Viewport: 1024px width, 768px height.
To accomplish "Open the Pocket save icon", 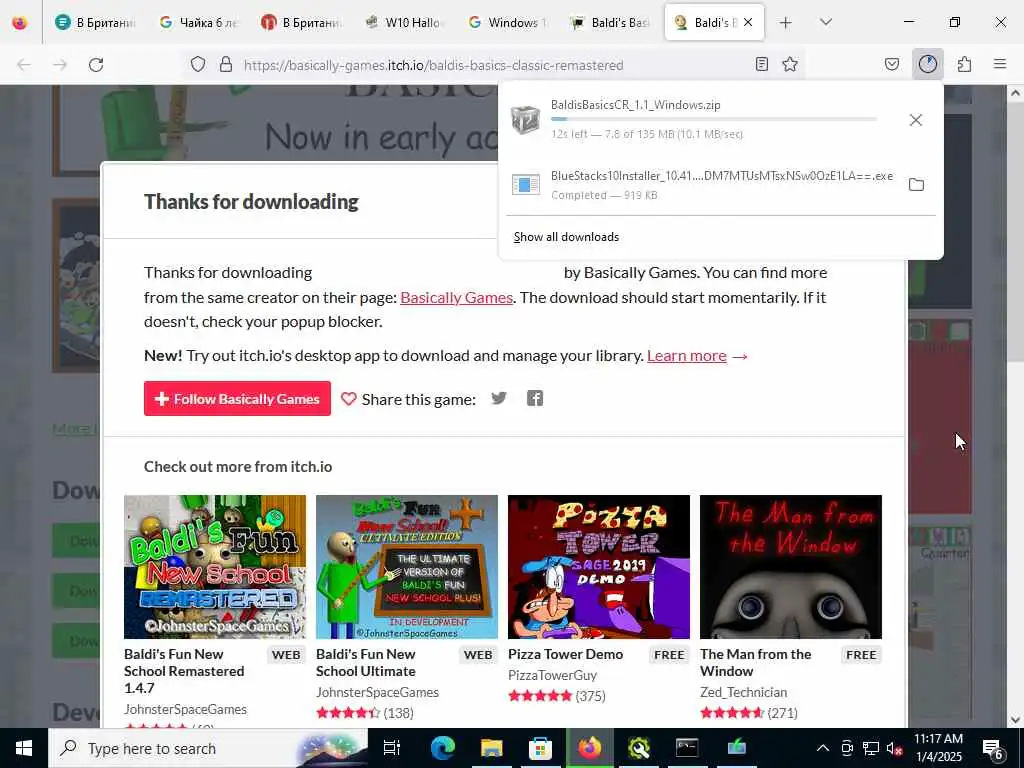I will (x=892, y=64).
